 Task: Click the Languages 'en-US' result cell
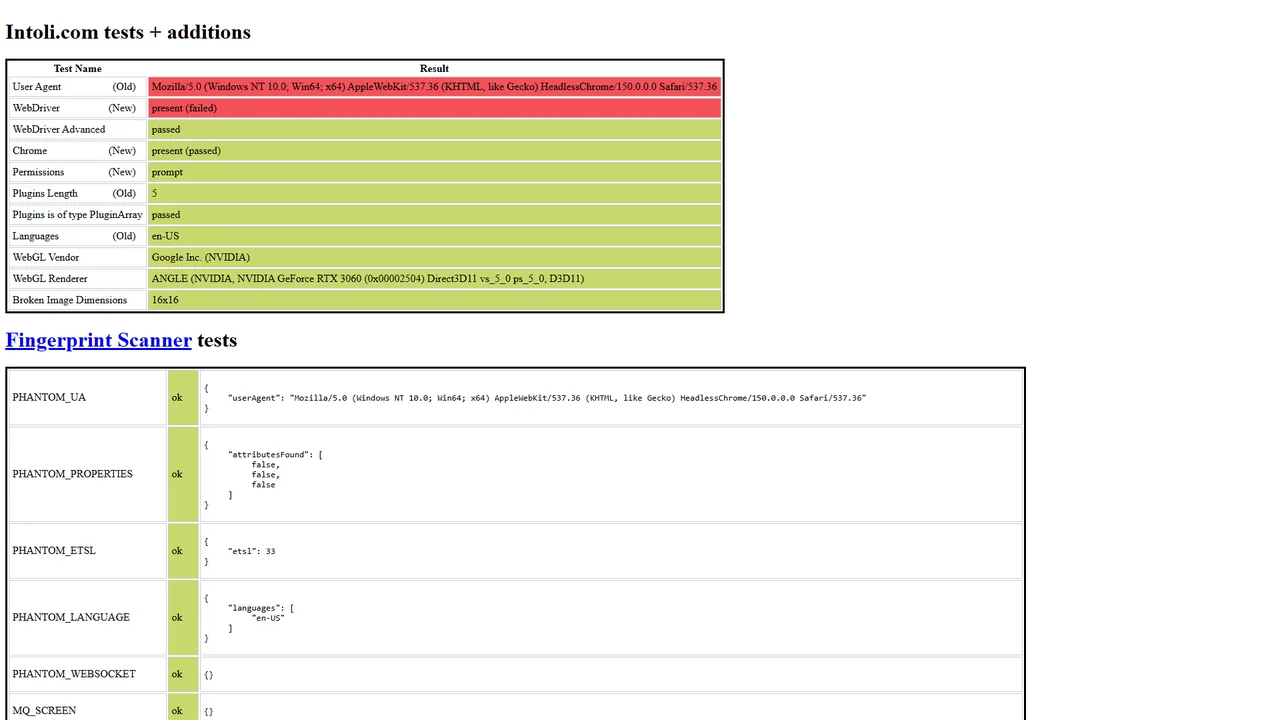[434, 236]
